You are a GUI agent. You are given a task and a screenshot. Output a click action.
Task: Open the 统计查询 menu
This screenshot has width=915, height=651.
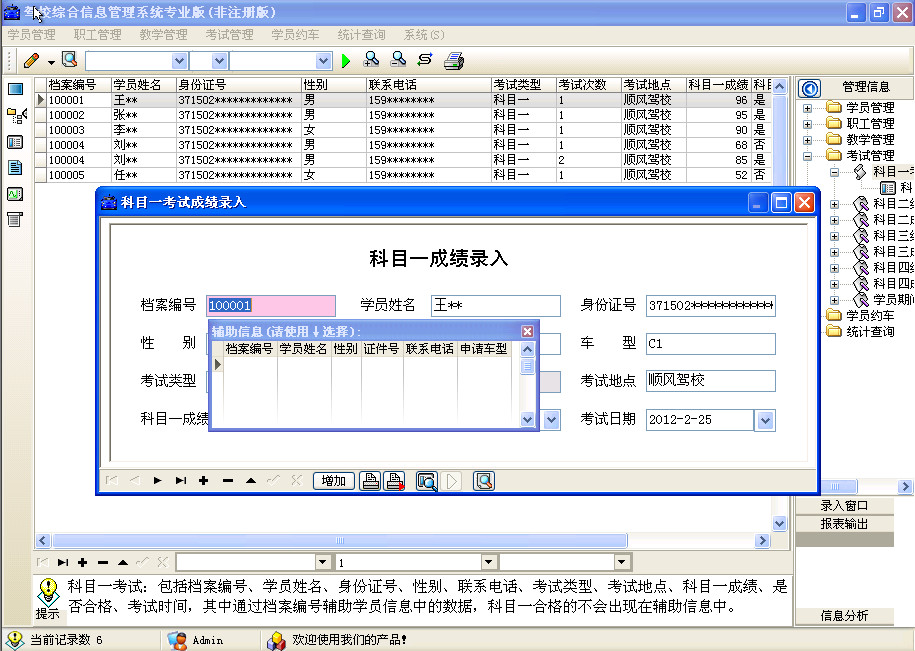[x=361, y=34]
